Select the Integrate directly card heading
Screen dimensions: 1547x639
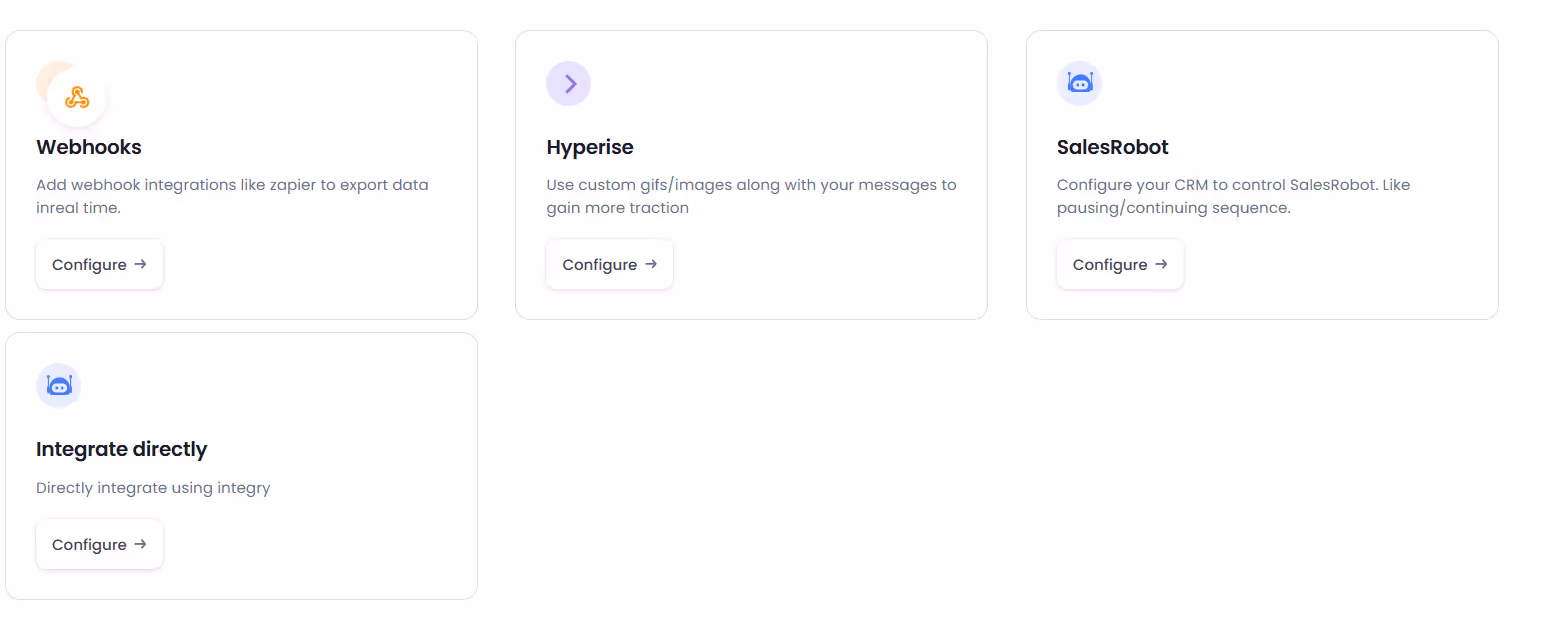coord(121,449)
